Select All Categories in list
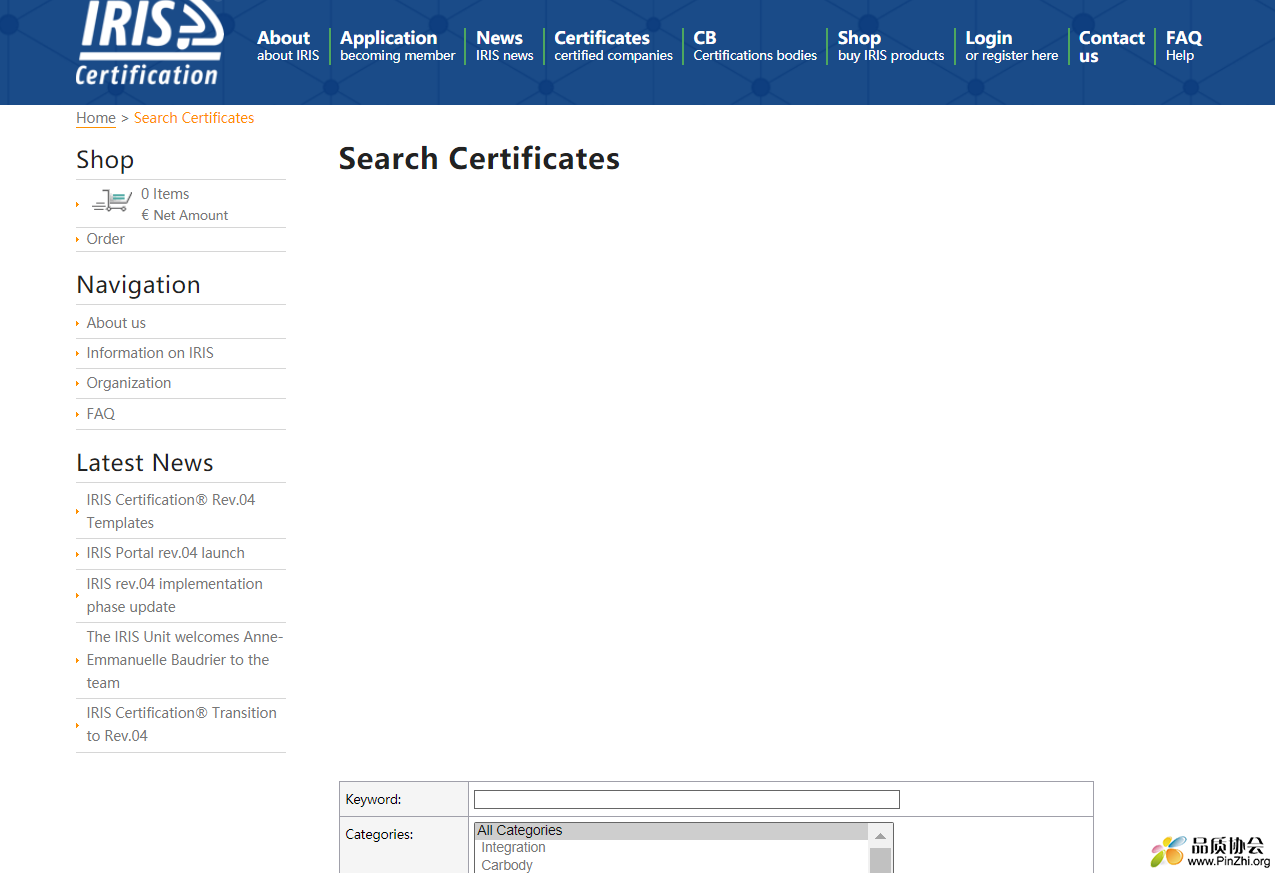 point(672,831)
